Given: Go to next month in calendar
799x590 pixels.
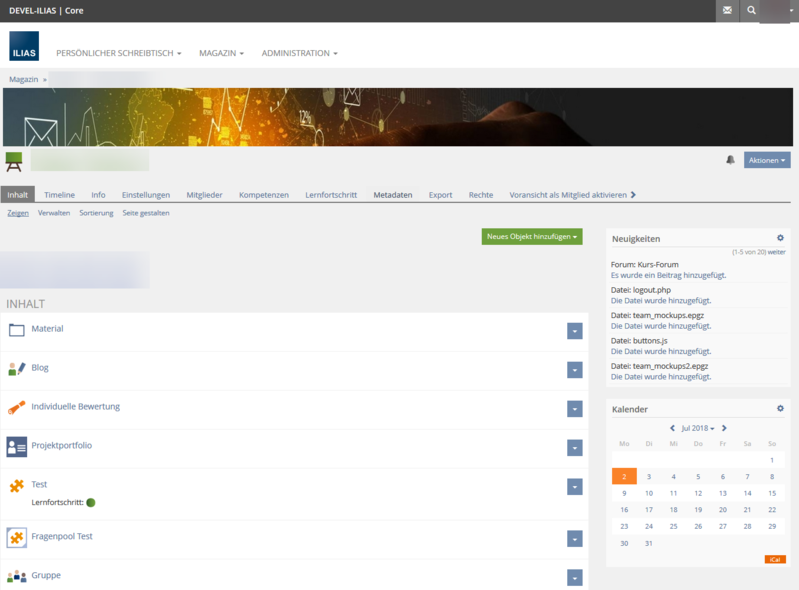Looking at the screenshot, I should point(724,428).
